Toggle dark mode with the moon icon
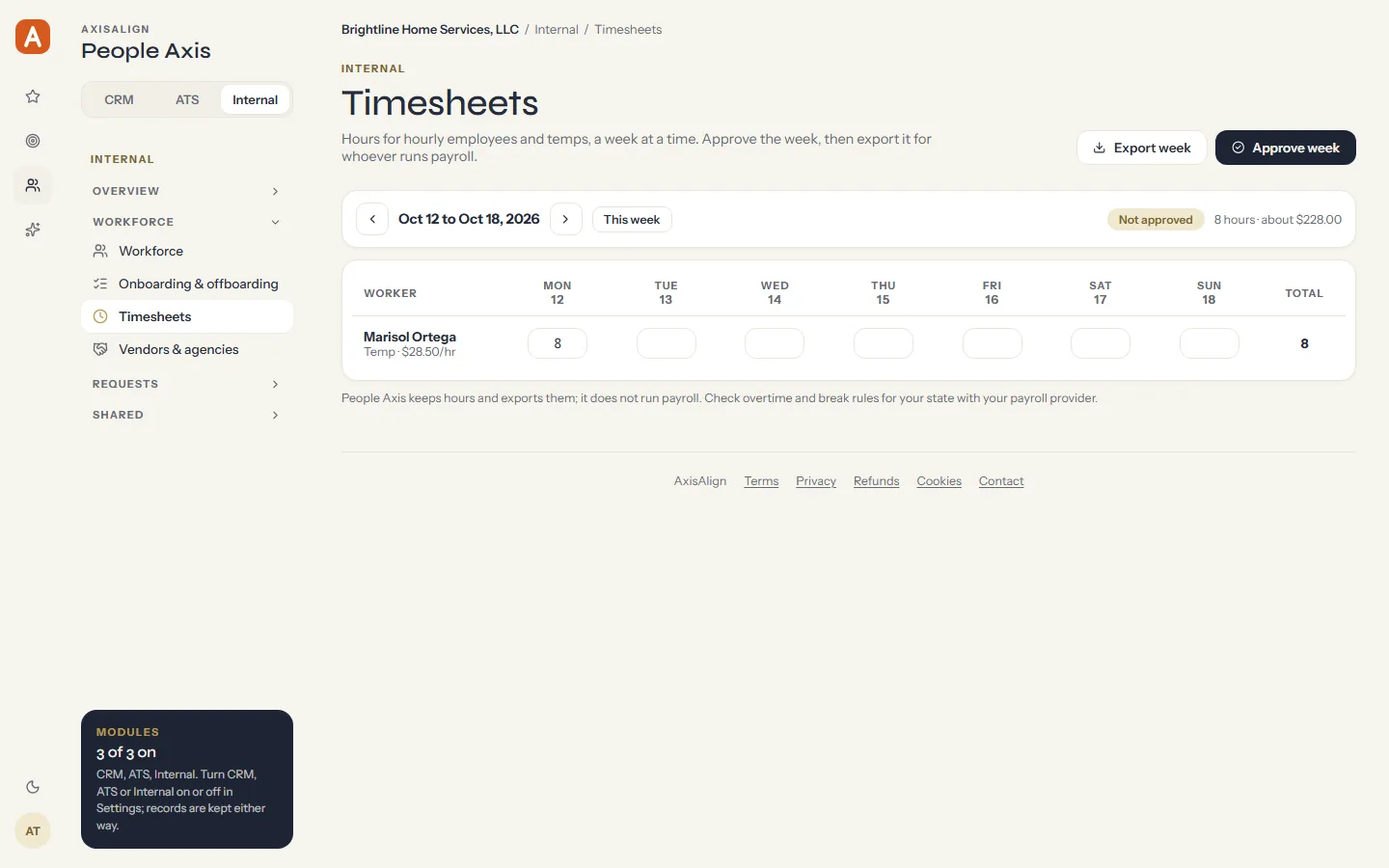The width and height of the screenshot is (1389, 868). click(x=33, y=787)
